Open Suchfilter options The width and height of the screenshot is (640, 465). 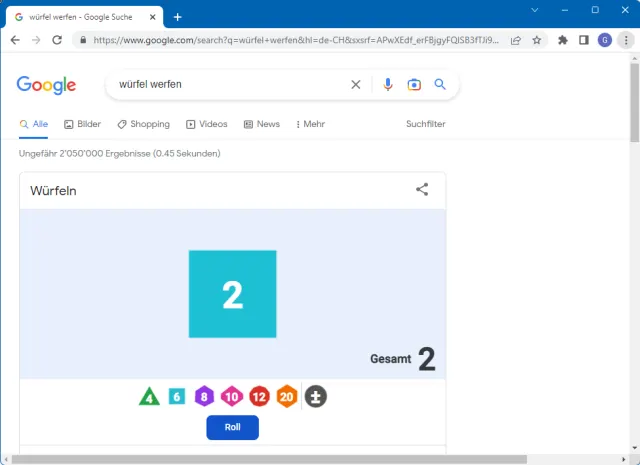[425, 124]
